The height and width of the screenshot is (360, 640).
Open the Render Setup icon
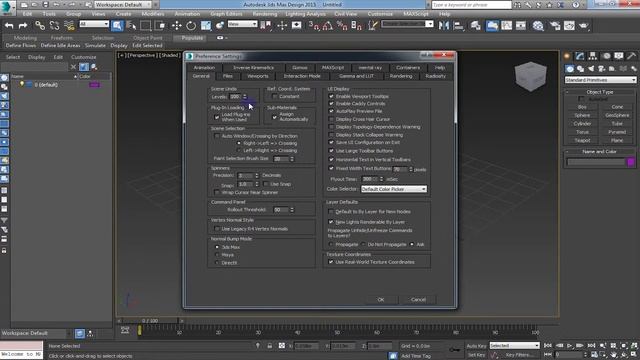(x=555, y=25)
